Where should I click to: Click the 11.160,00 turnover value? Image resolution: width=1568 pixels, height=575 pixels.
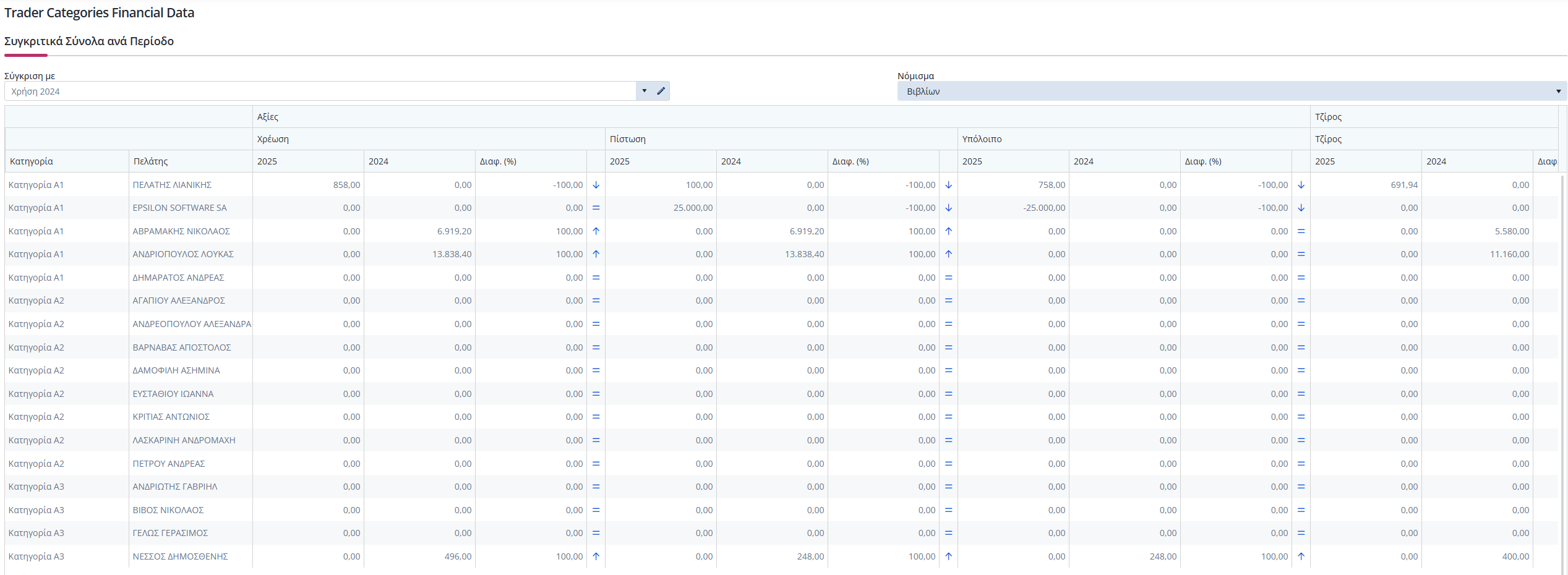(x=1509, y=254)
